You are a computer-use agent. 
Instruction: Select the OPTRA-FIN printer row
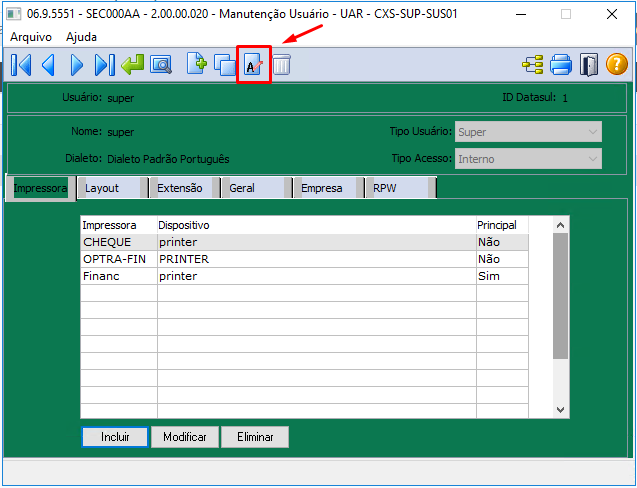click(x=305, y=259)
